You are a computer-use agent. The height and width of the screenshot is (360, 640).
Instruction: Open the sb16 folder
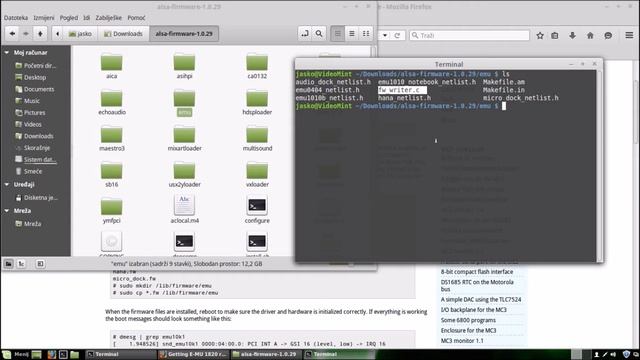coord(111,174)
